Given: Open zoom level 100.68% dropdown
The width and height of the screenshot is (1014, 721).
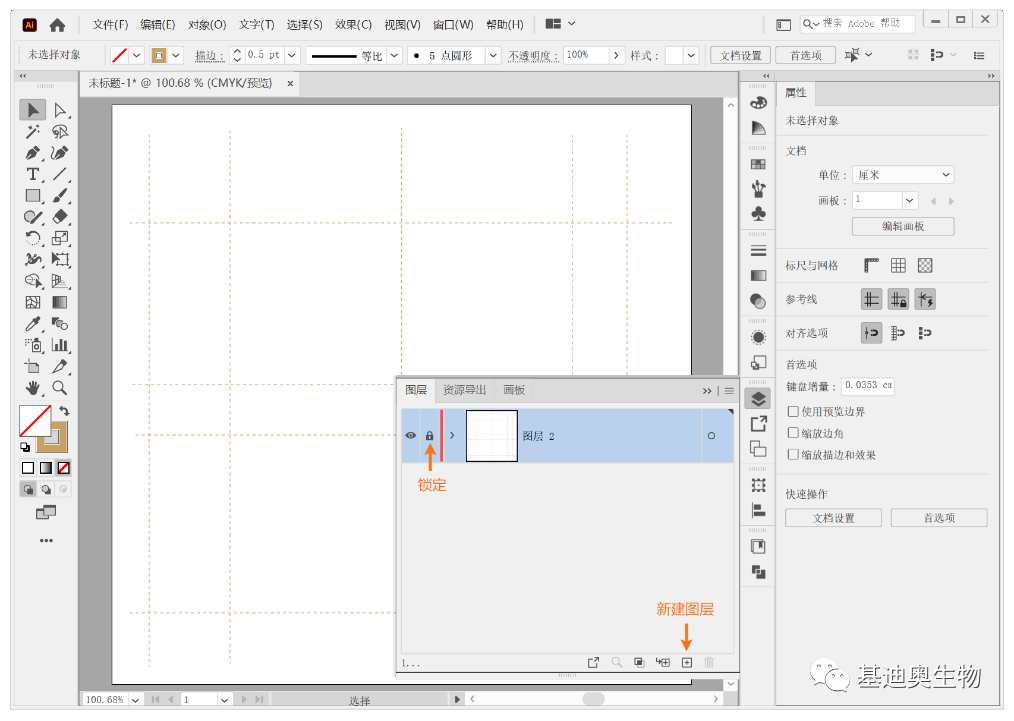Looking at the screenshot, I should 135,700.
